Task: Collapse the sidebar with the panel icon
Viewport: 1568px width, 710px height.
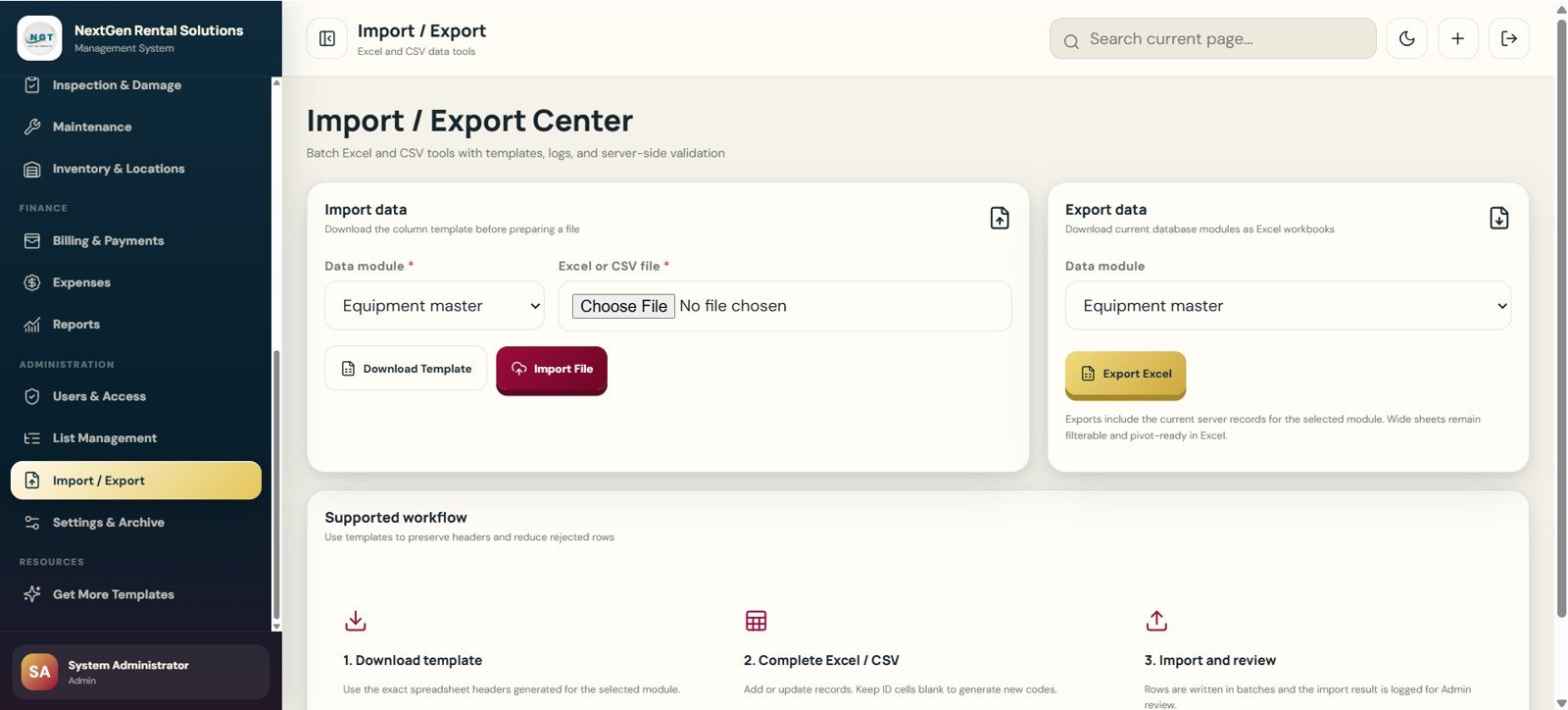Action: pos(327,38)
